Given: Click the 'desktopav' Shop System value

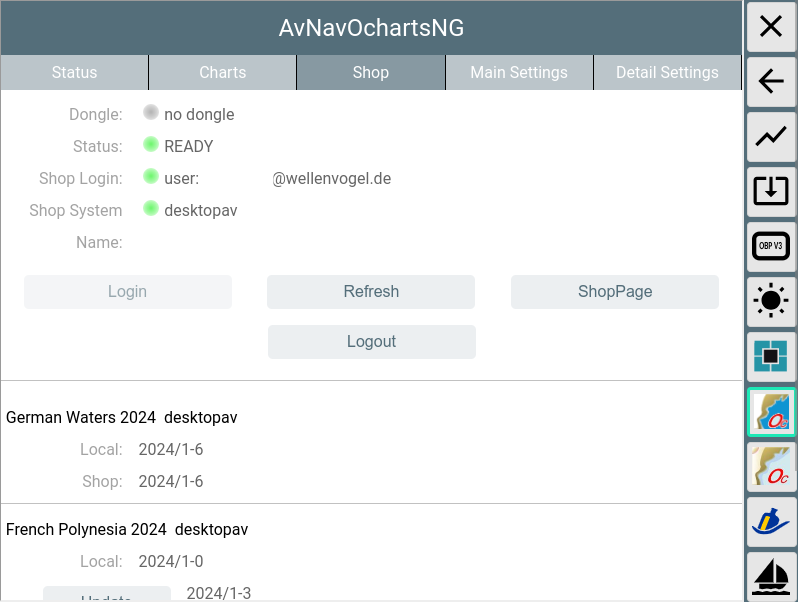Looking at the screenshot, I should coord(201,211).
